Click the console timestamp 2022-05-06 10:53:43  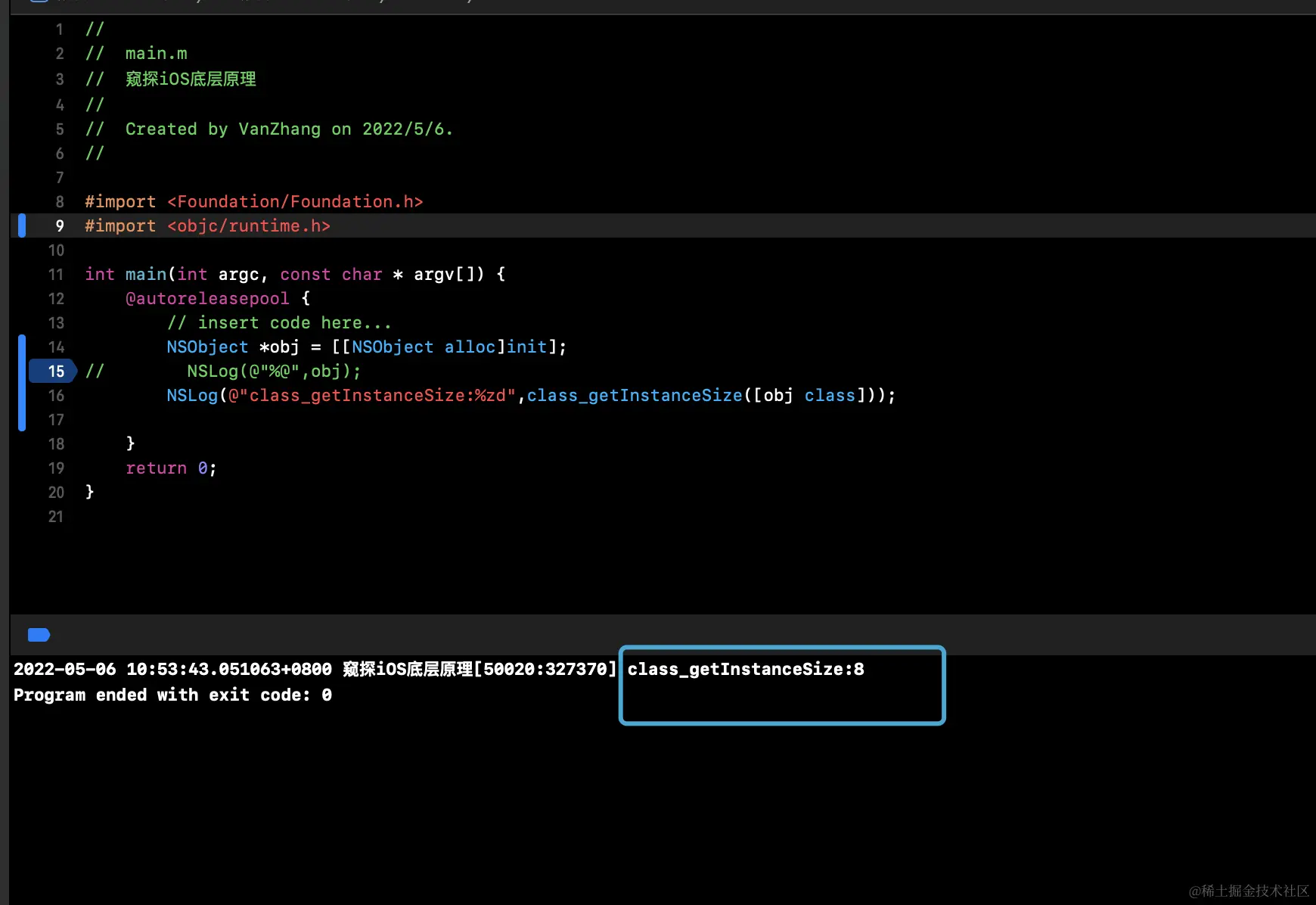coord(172,669)
